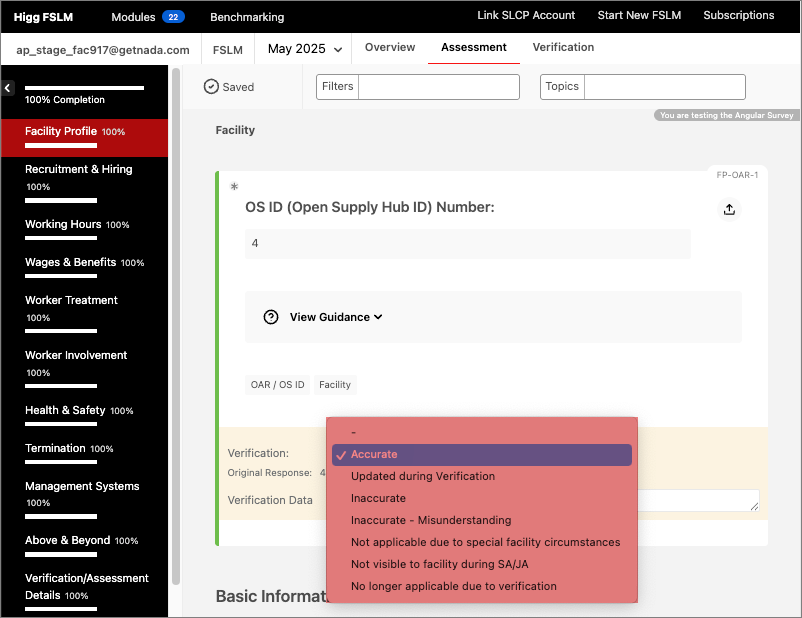
Task: Open the Benchmarking menu item
Action: [x=247, y=17]
